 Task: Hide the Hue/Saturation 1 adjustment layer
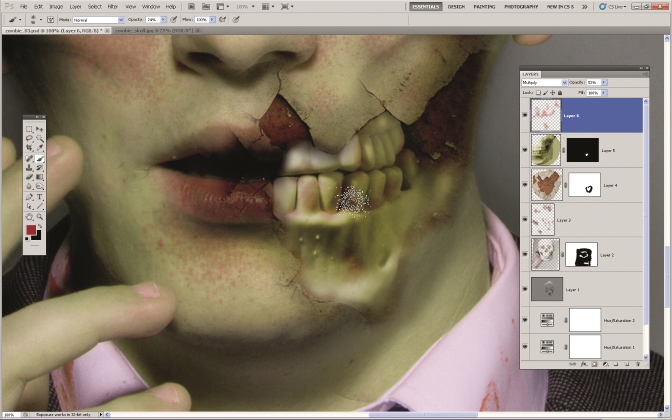pyautogui.click(x=525, y=347)
